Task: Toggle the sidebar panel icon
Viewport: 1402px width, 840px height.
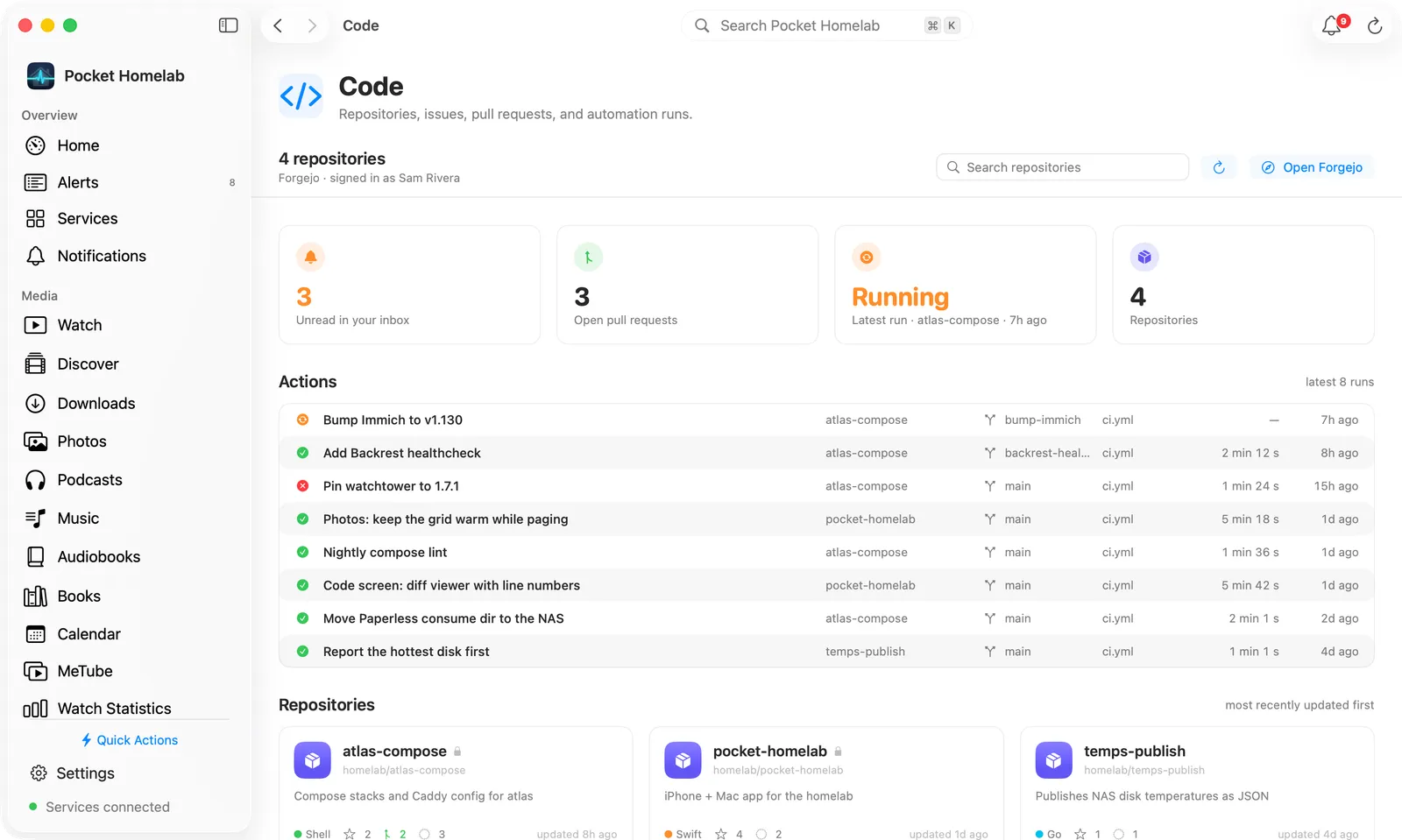Action: tap(228, 25)
